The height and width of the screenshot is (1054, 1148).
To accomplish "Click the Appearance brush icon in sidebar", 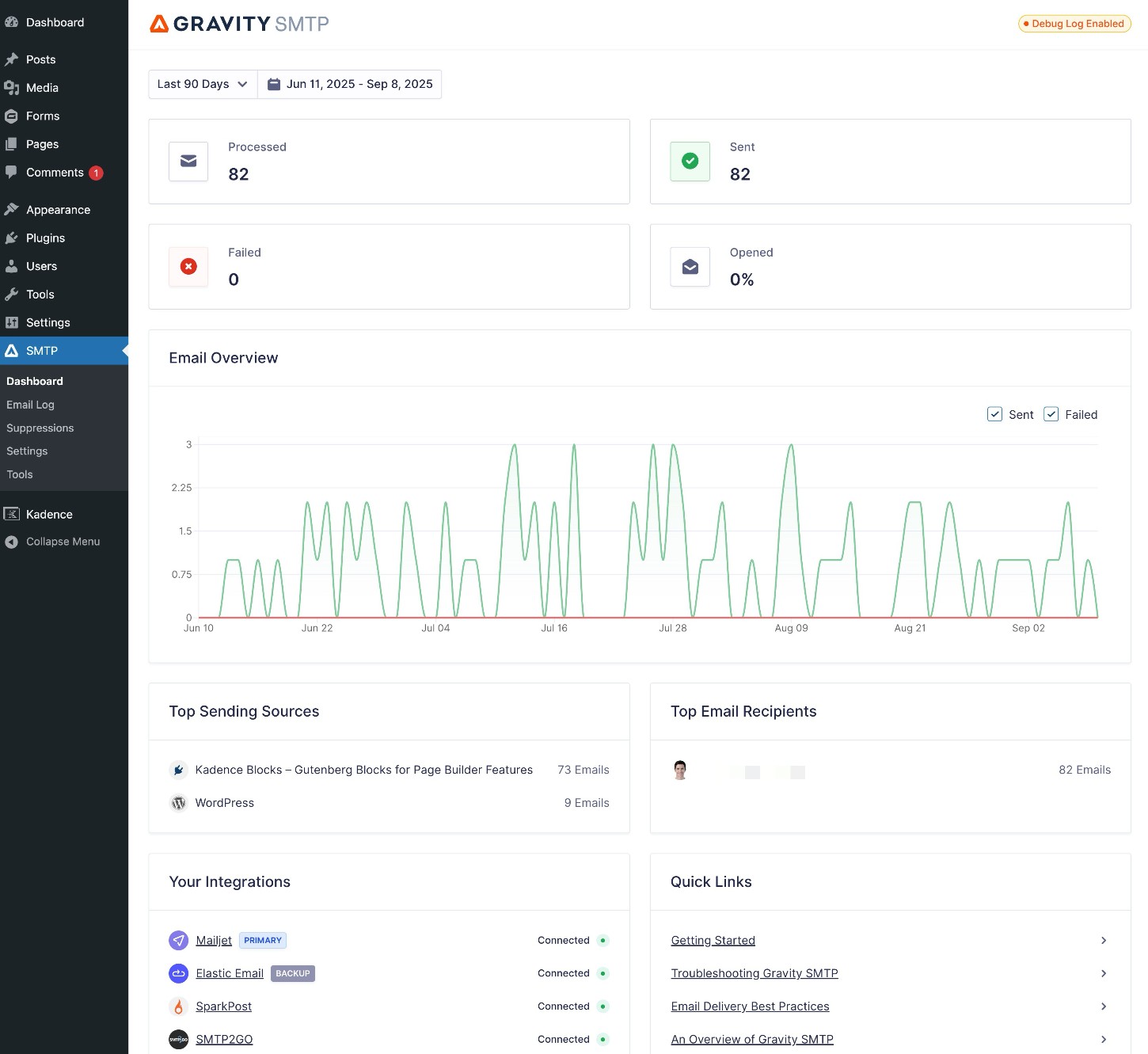I will (11, 210).
